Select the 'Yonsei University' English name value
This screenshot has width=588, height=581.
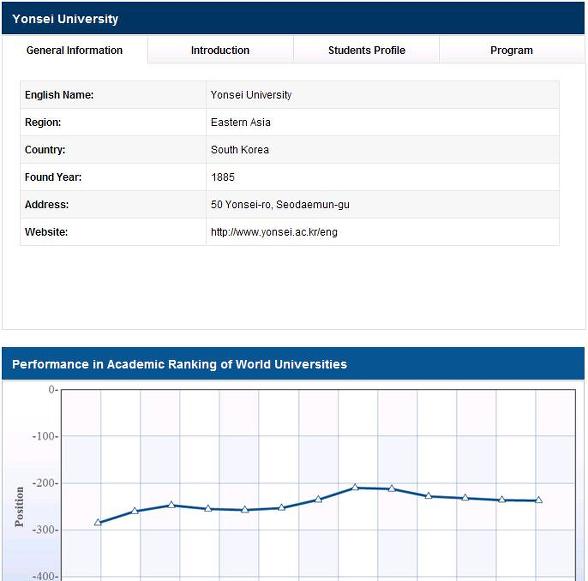click(251, 95)
